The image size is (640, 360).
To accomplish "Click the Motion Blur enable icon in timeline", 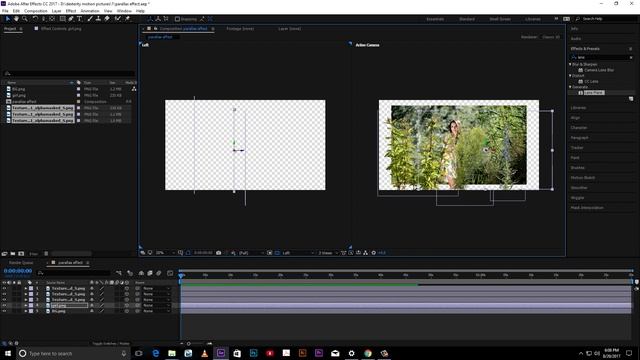I will click(x=159, y=273).
